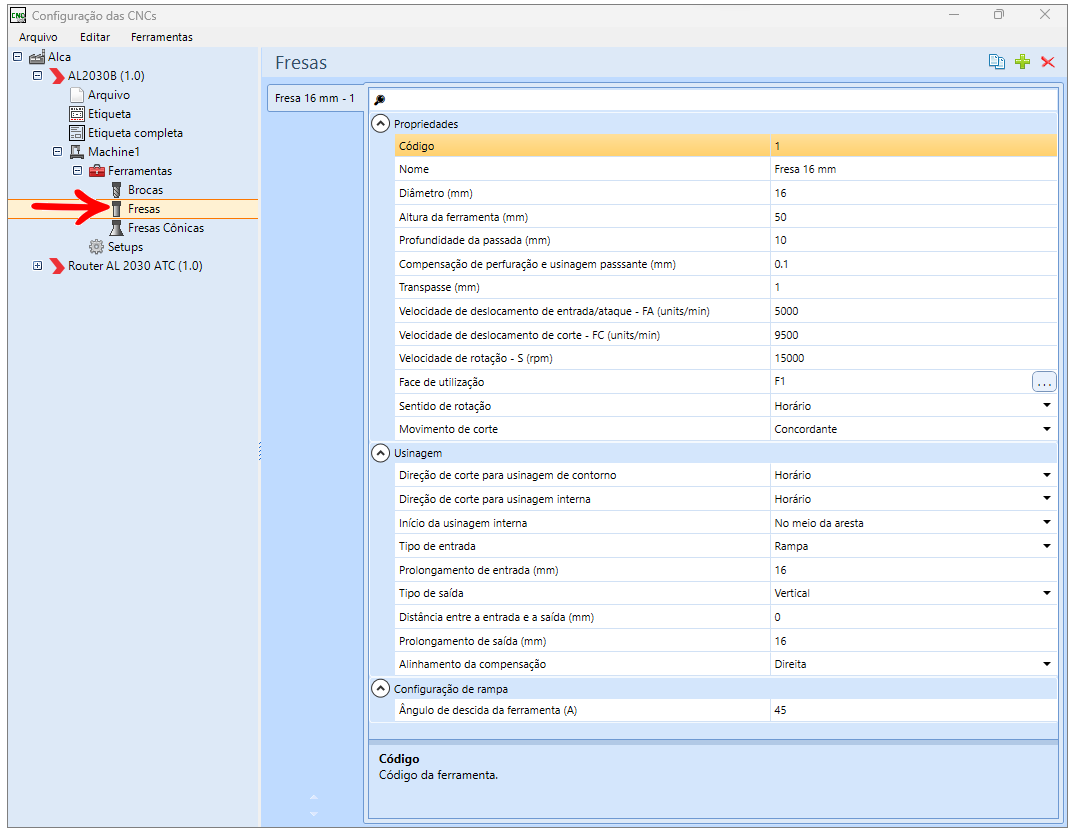Click the AL2030B red chevron icon
1074x837 pixels.
[x=57, y=76]
